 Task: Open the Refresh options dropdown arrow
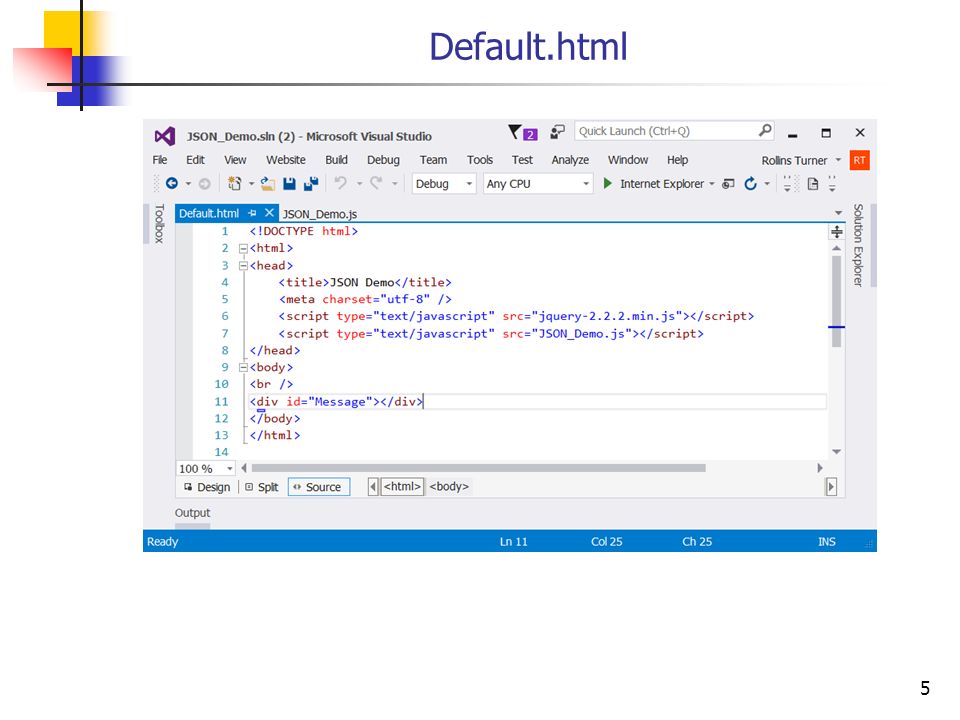click(767, 184)
